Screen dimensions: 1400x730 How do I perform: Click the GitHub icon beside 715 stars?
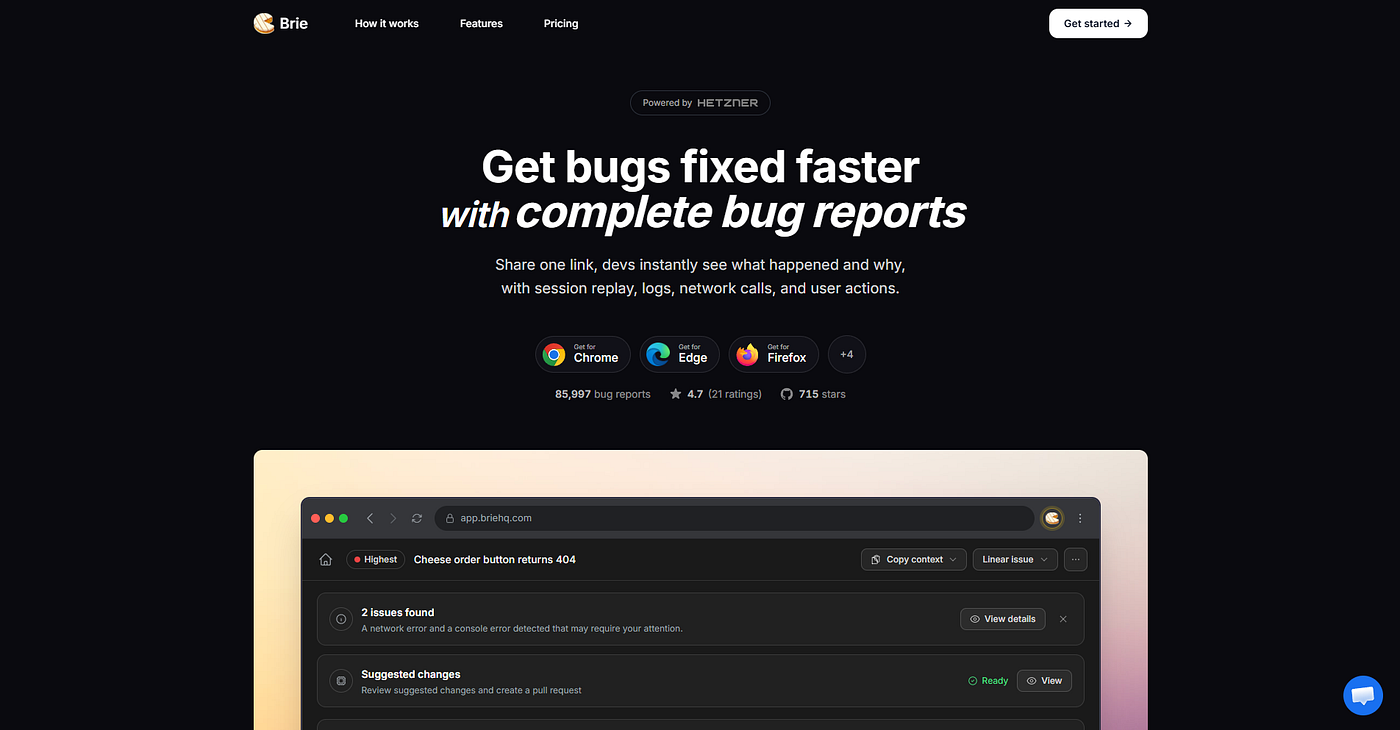coord(787,394)
